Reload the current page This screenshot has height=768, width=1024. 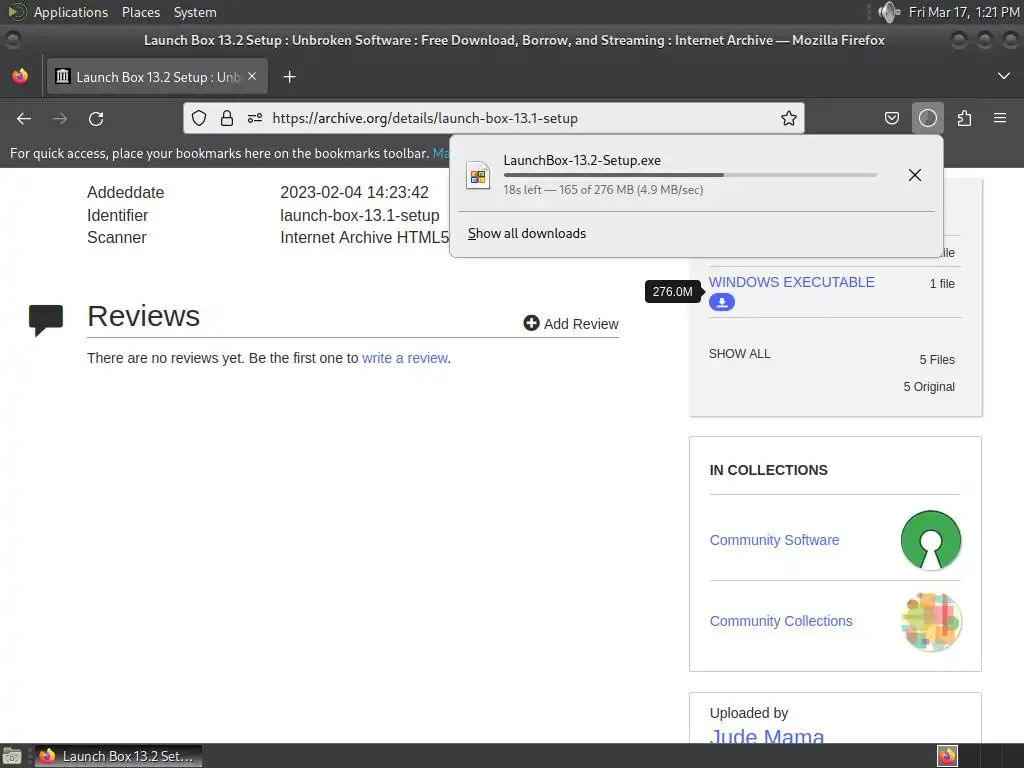[96, 118]
